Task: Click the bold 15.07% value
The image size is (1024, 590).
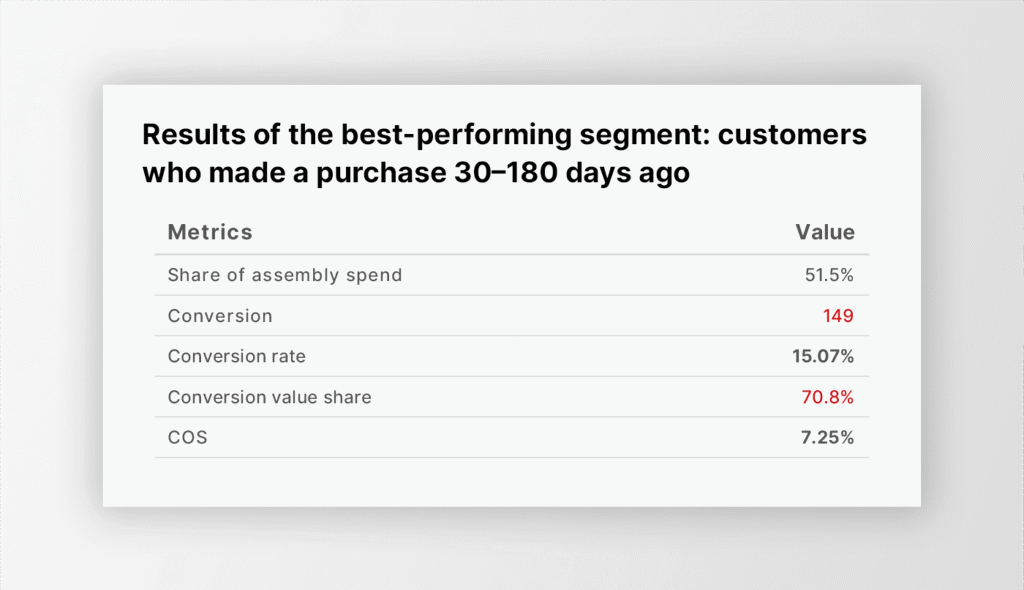Action: pyautogui.click(x=823, y=356)
